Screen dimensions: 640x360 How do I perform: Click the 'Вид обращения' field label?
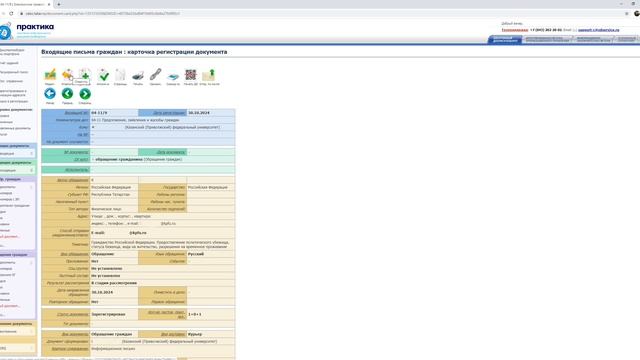click(74, 254)
